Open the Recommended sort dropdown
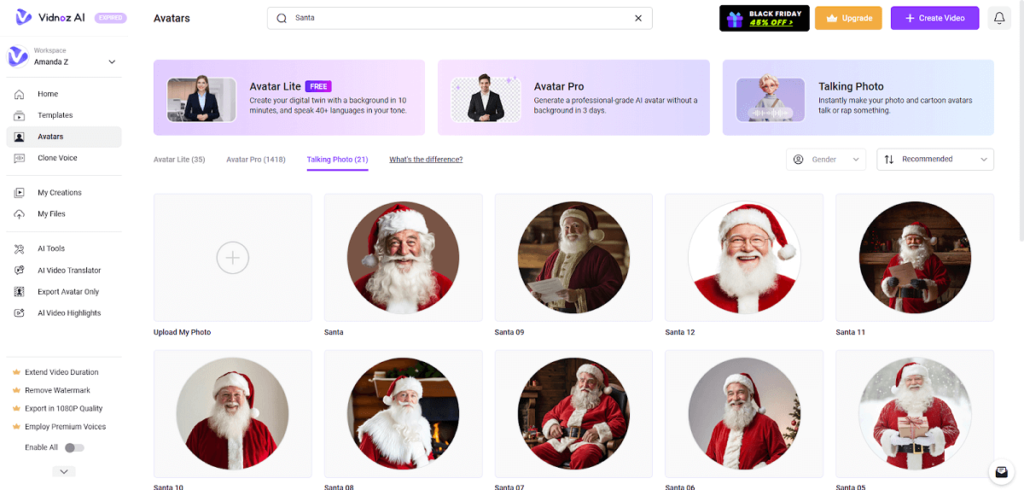Viewport: 1024px width, 490px height. (x=935, y=159)
